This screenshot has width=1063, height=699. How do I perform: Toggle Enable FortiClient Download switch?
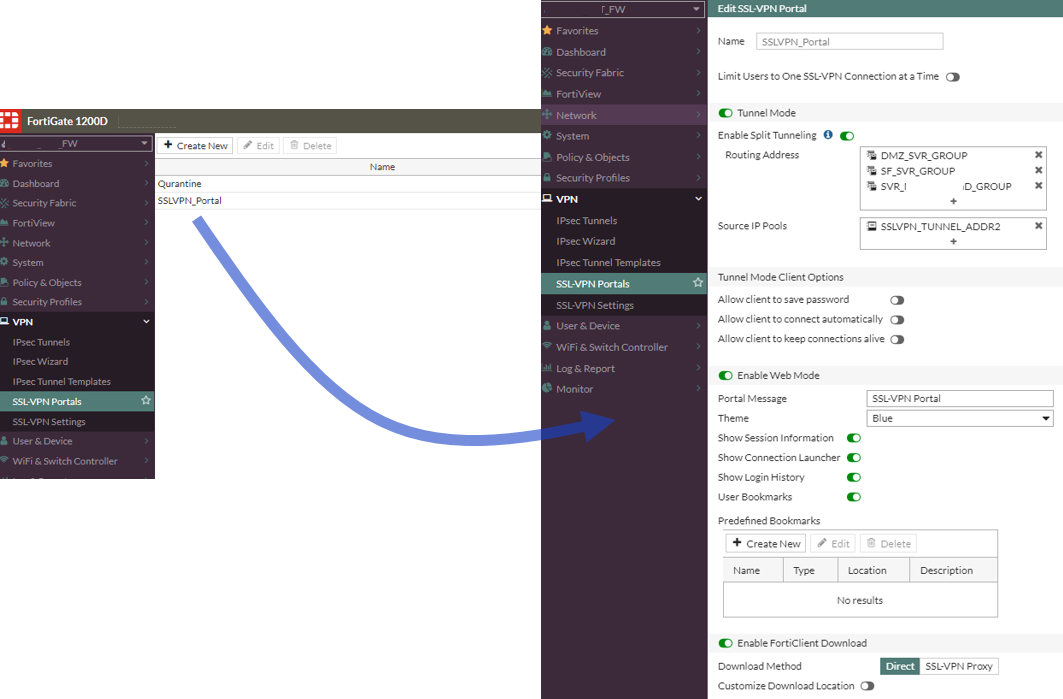725,643
